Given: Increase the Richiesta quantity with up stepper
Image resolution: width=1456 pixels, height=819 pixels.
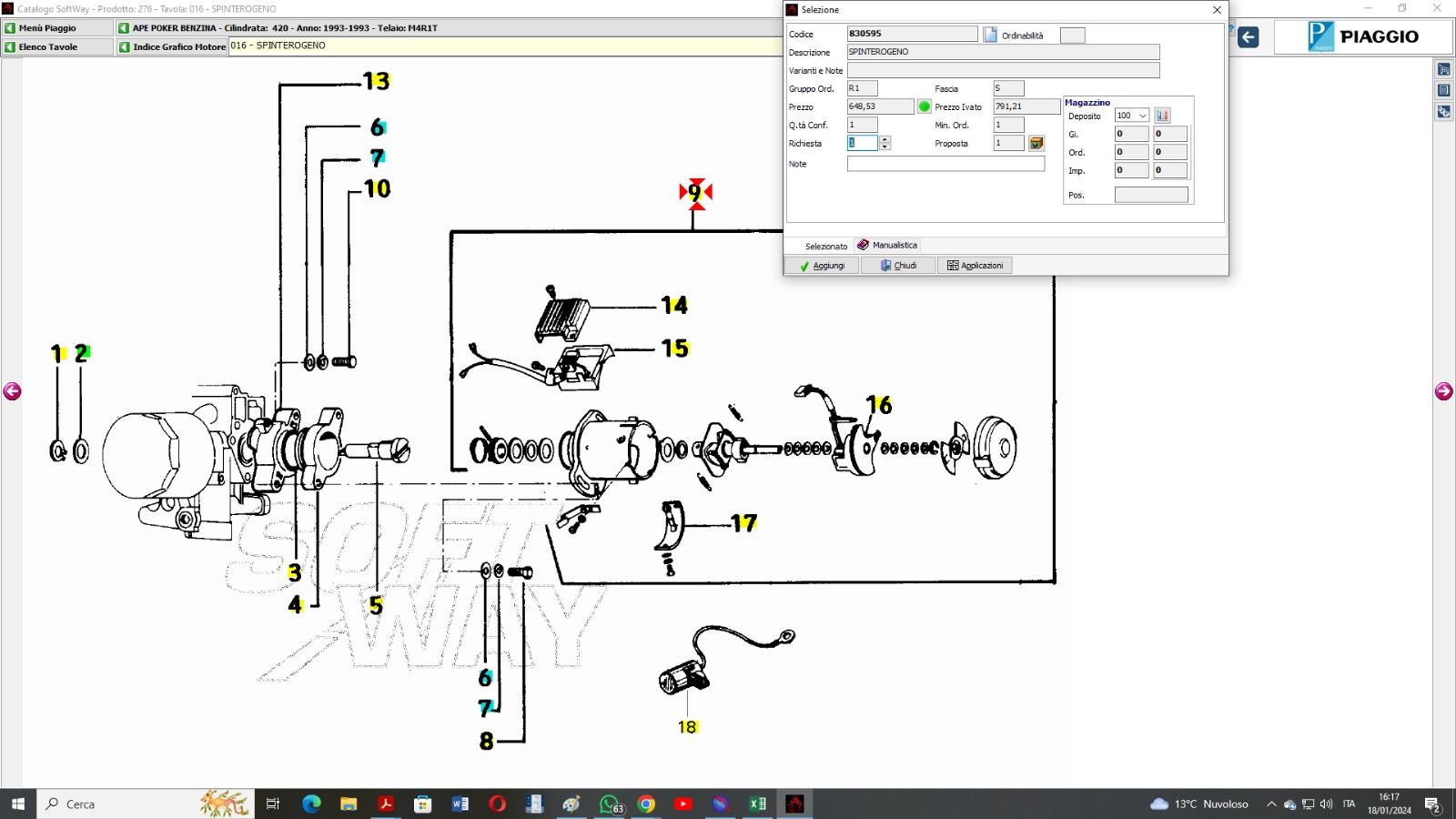Looking at the screenshot, I should pos(885,139).
